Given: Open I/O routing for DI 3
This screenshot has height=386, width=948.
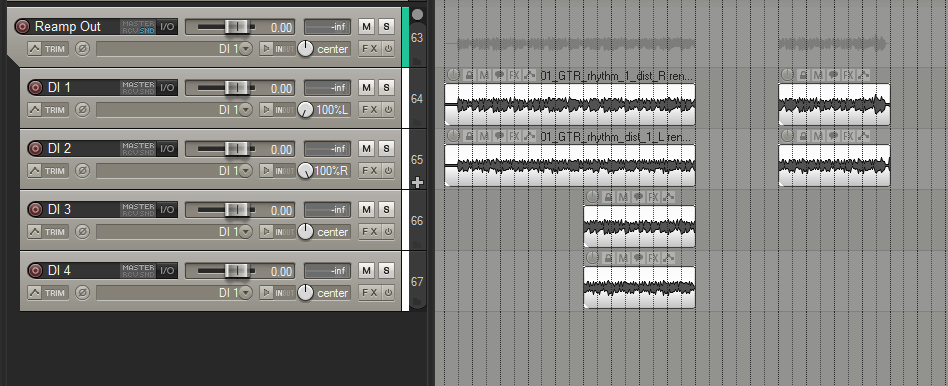Looking at the screenshot, I should [x=167, y=210].
